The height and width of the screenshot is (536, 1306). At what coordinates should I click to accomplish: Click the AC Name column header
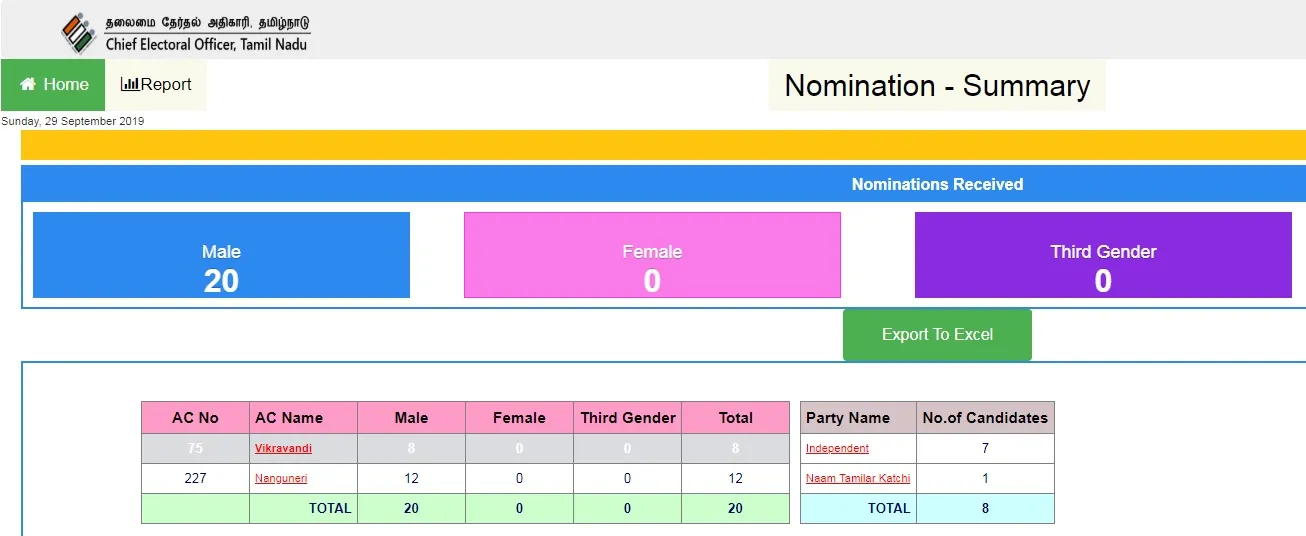pyautogui.click(x=303, y=418)
